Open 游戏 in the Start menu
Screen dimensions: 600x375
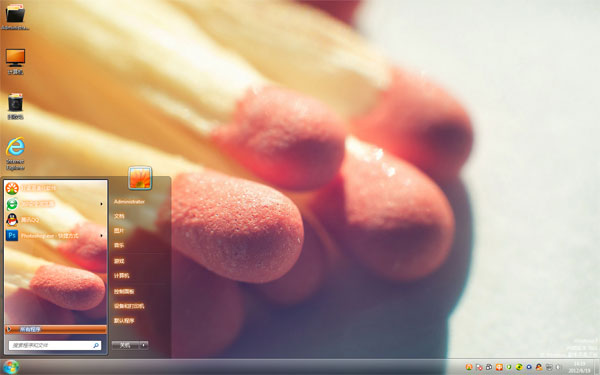(119, 261)
